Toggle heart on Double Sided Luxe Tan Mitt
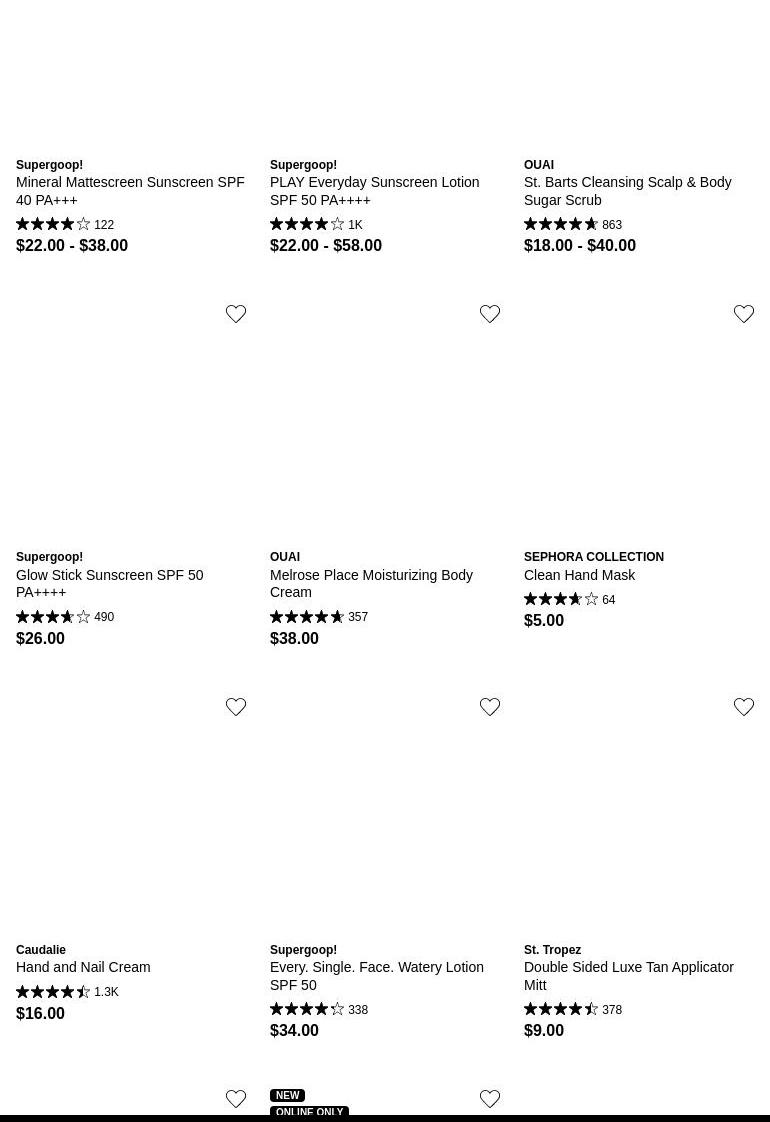 744,707
